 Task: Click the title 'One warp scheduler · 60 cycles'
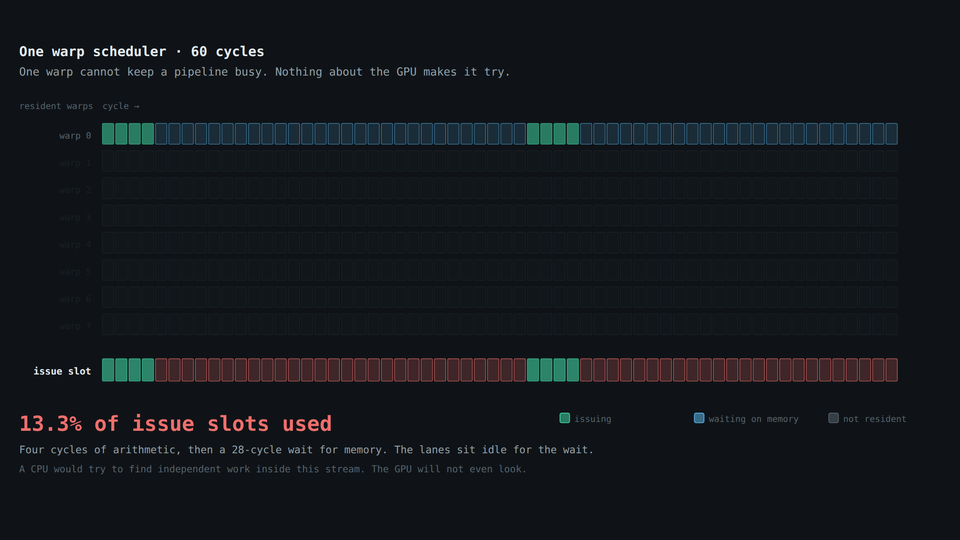tap(141, 51)
